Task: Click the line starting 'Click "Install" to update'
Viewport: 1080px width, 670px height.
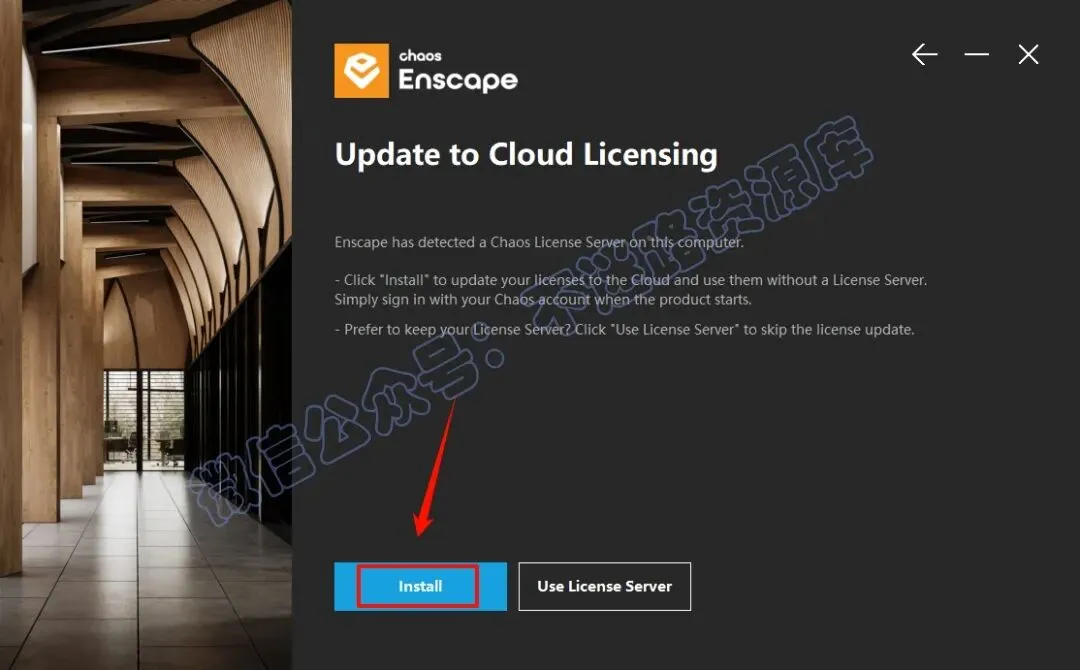Action: point(630,280)
